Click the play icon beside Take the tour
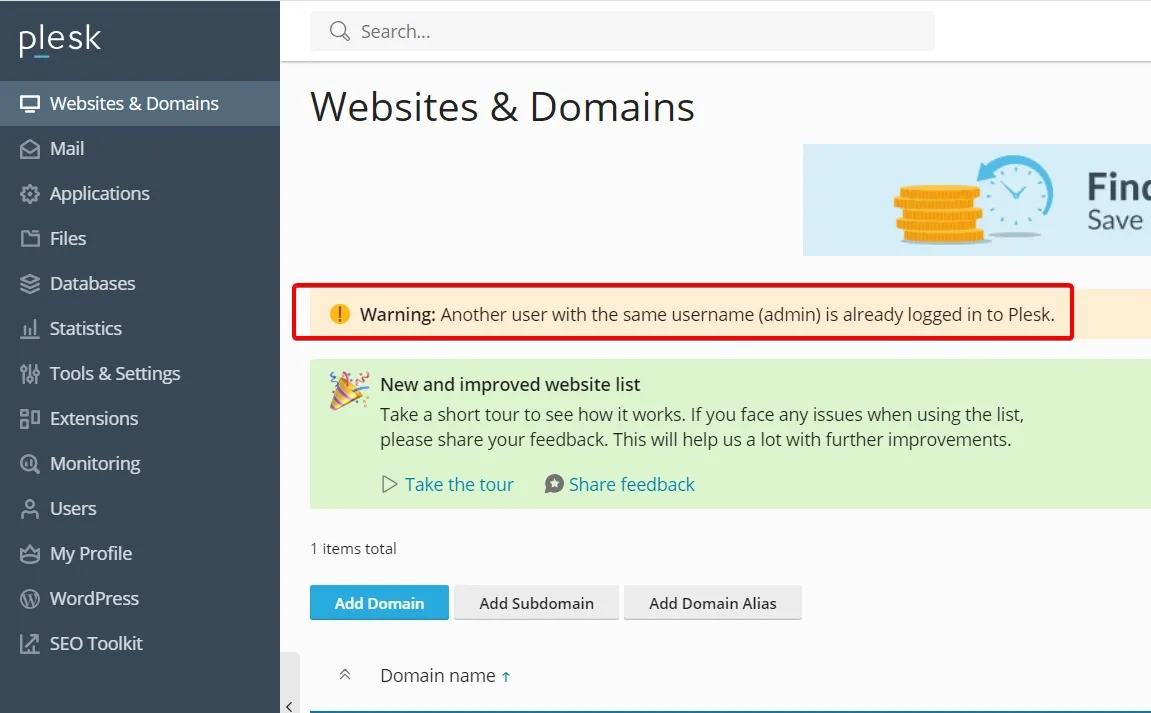 (389, 485)
